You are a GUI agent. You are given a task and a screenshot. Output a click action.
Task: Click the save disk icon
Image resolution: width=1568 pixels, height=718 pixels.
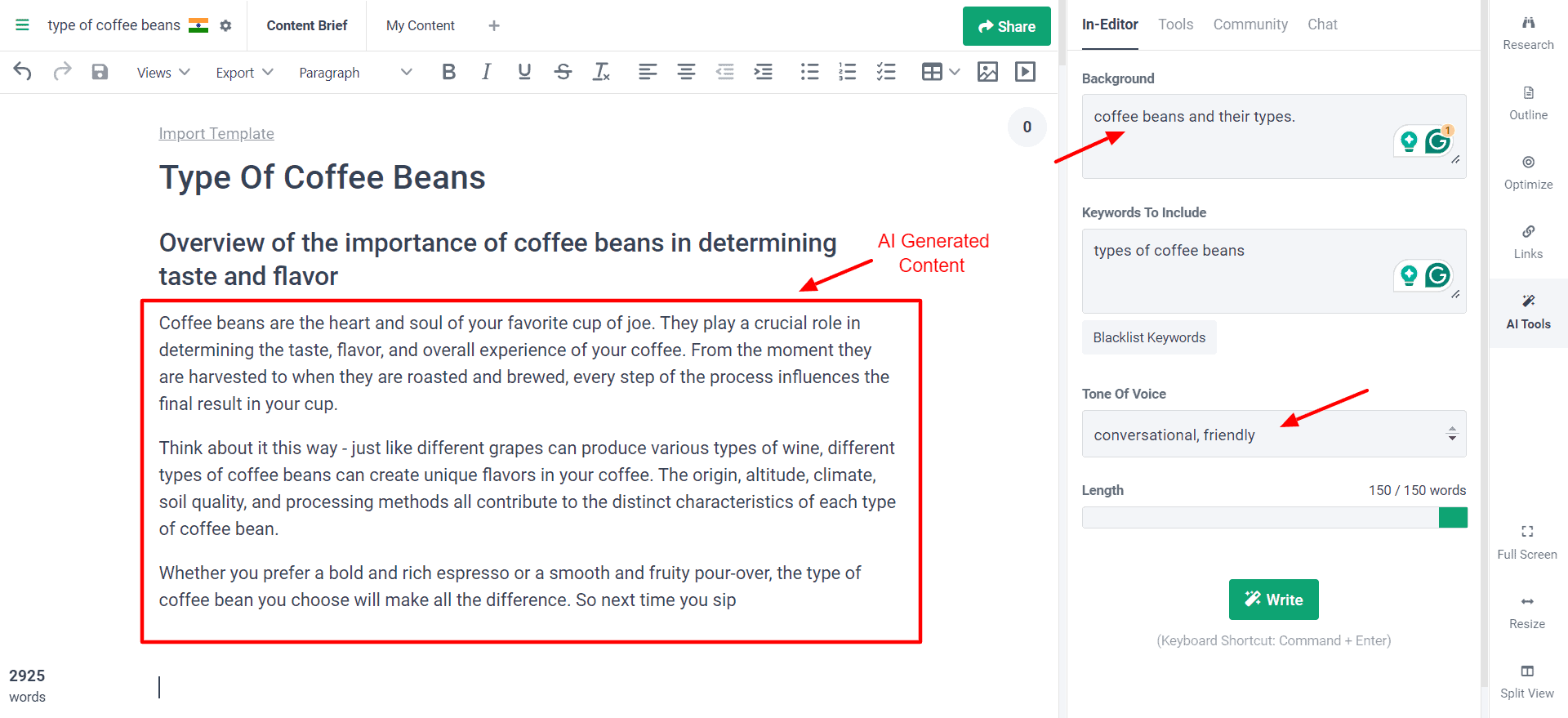[100, 72]
